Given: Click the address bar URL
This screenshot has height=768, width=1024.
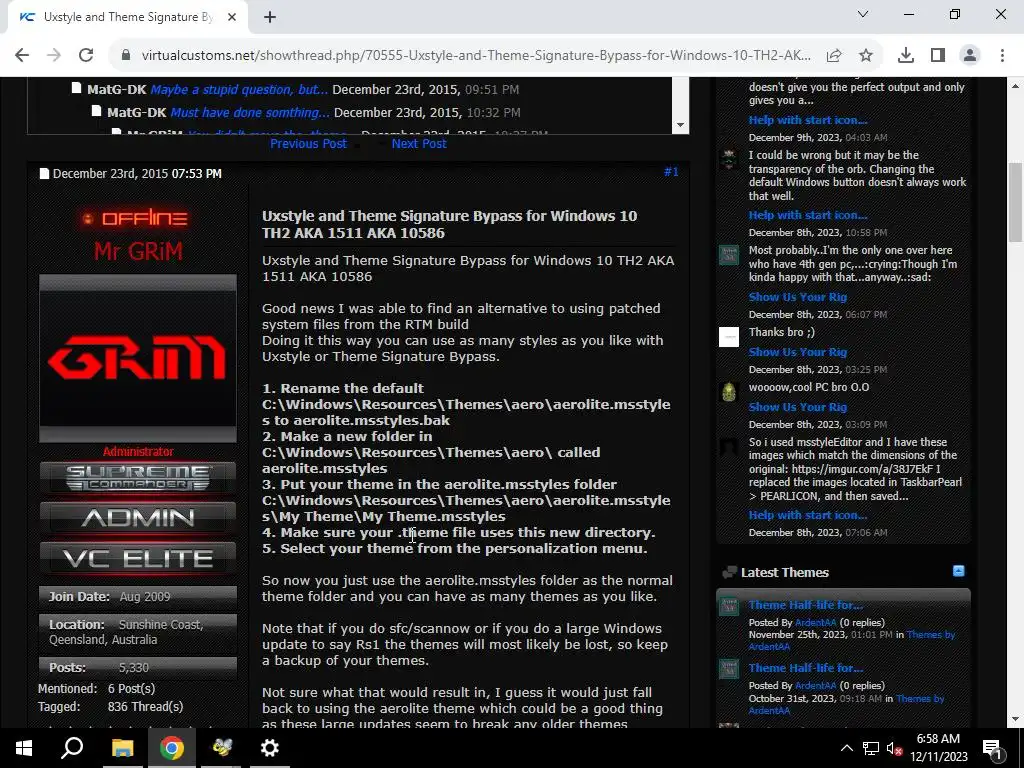Looking at the screenshot, I should pos(476,56).
